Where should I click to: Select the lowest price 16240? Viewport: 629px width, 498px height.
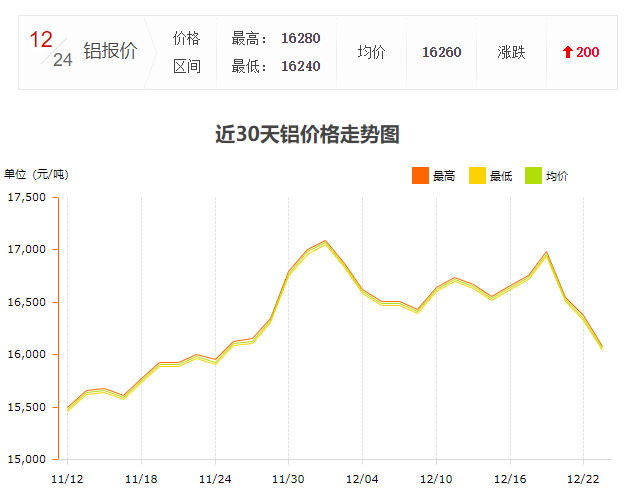click(300, 66)
